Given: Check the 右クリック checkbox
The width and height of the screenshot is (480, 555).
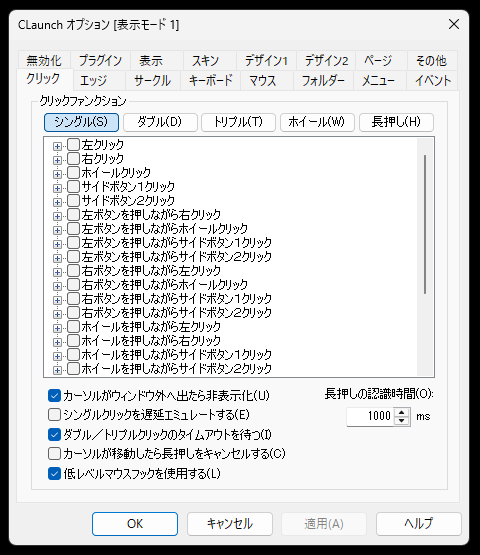Looking at the screenshot, I should [x=73, y=159].
